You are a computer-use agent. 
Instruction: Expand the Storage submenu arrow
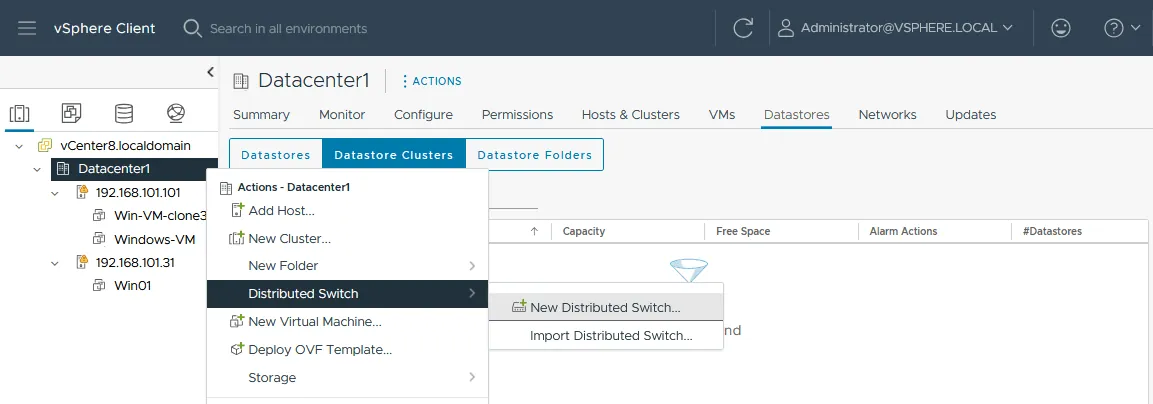click(x=472, y=378)
